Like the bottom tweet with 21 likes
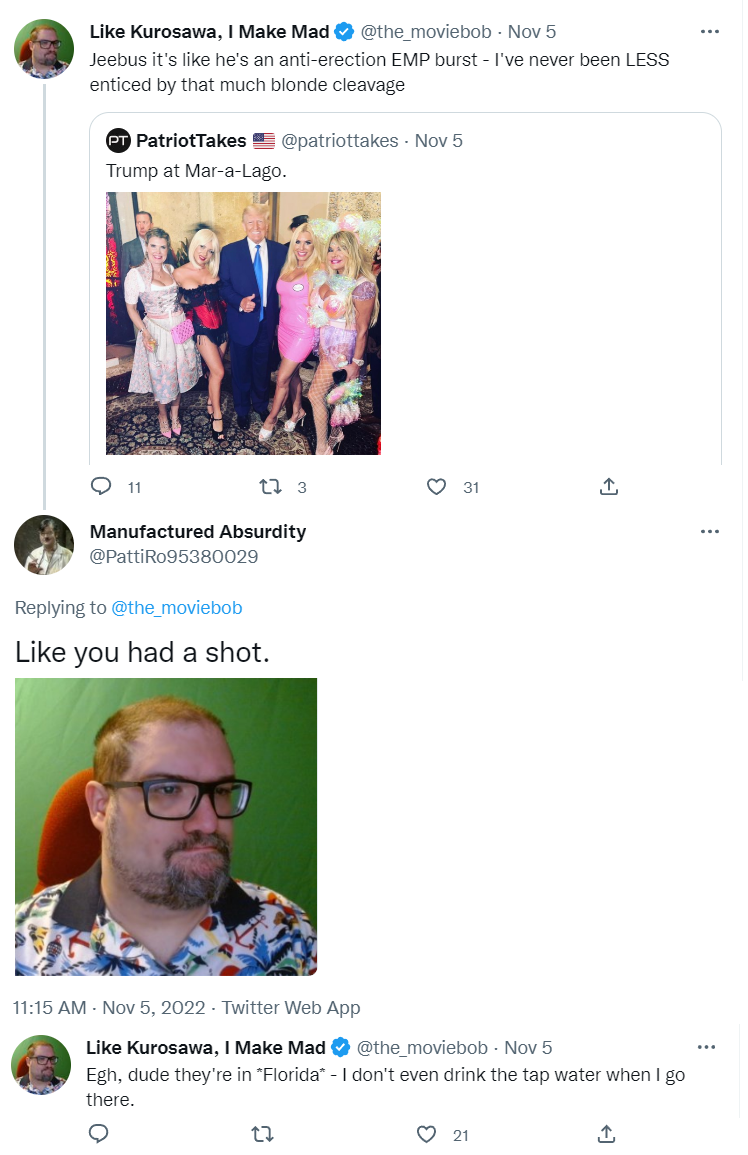The height and width of the screenshot is (1155, 748). coord(428,1134)
